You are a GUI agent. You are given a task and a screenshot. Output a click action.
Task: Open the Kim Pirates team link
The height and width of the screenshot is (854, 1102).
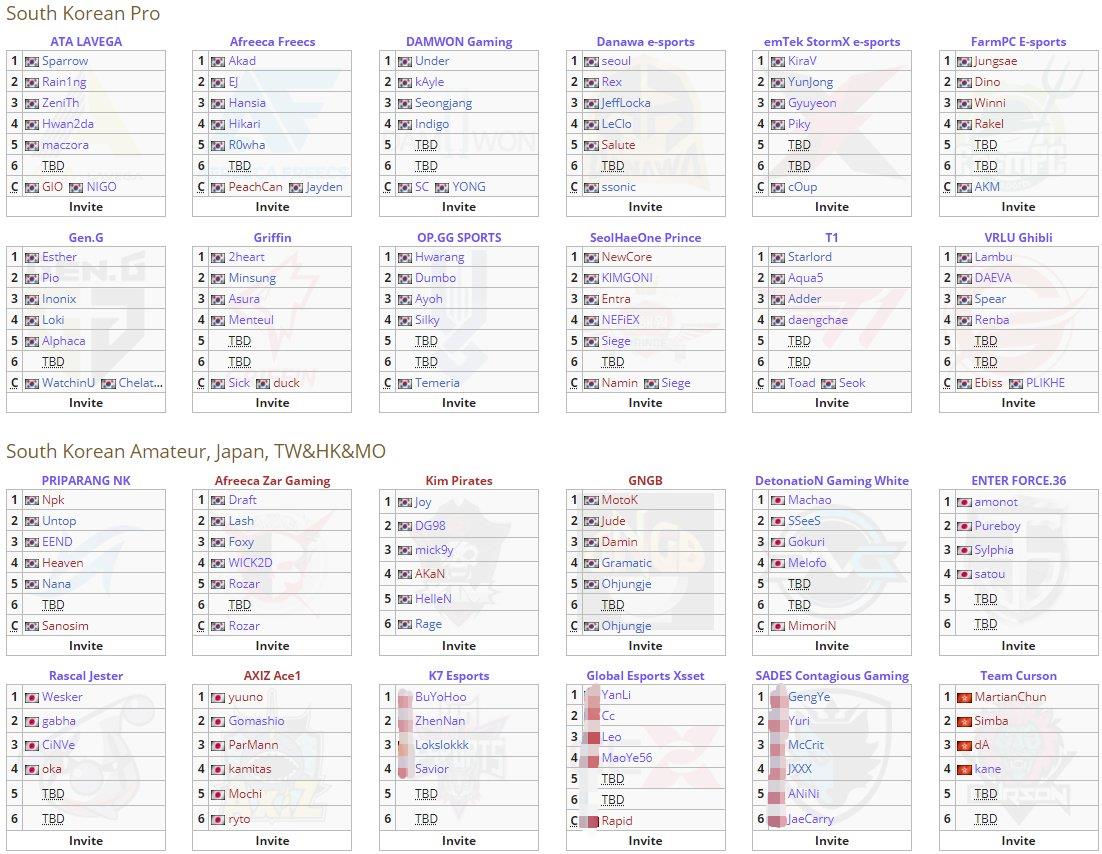point(459,481)
